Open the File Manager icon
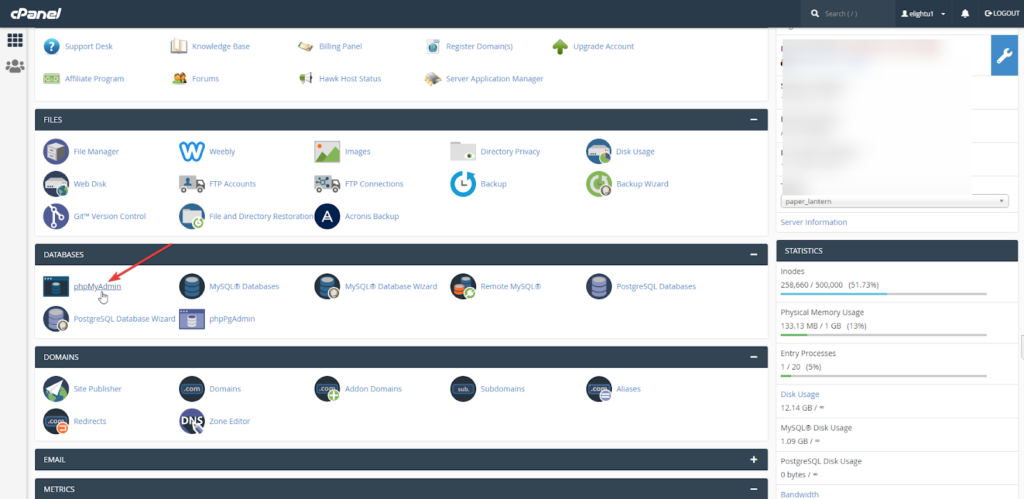 56,152
